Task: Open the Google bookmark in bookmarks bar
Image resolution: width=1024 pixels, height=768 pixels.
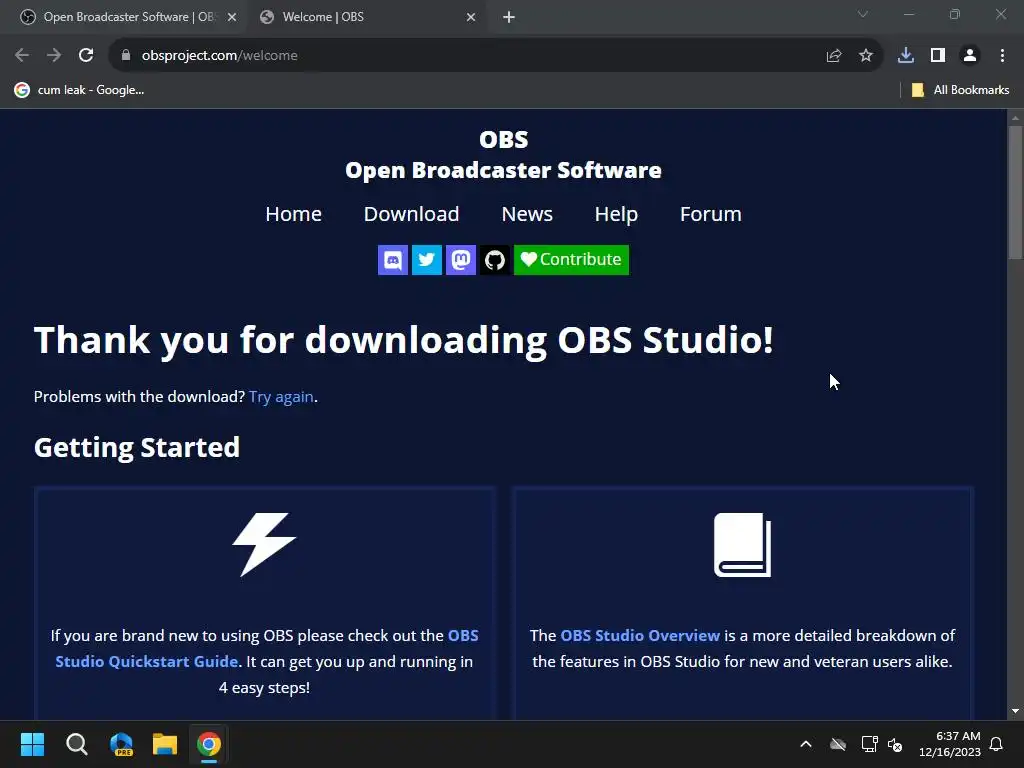Action: click(79, 90)
